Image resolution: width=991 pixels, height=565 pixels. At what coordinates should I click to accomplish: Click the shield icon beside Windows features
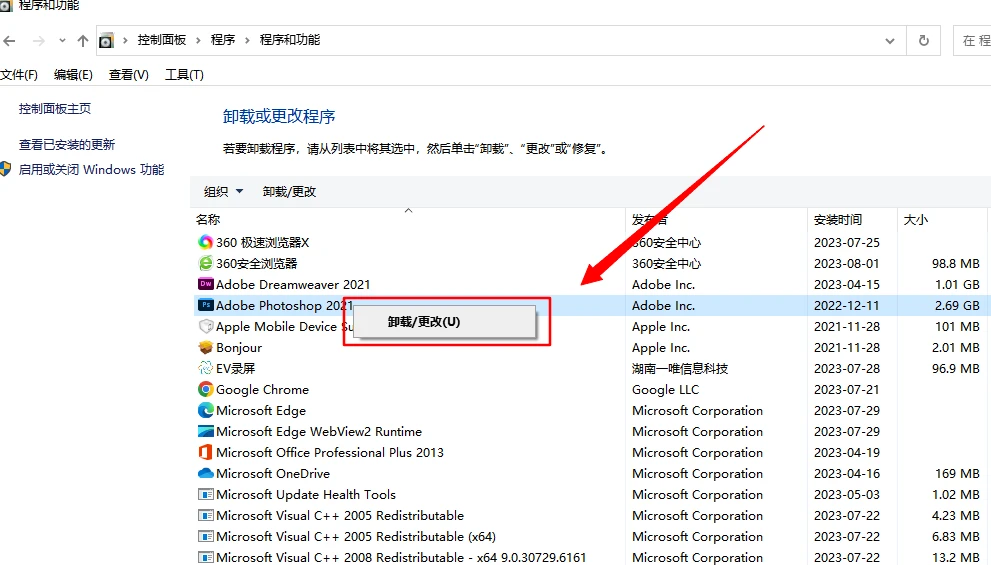(x=6, y=169)
